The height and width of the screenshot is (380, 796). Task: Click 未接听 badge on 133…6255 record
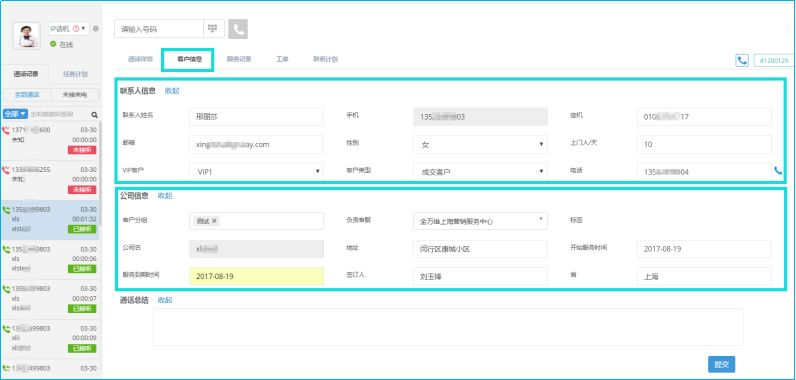(x=82, y=190)
